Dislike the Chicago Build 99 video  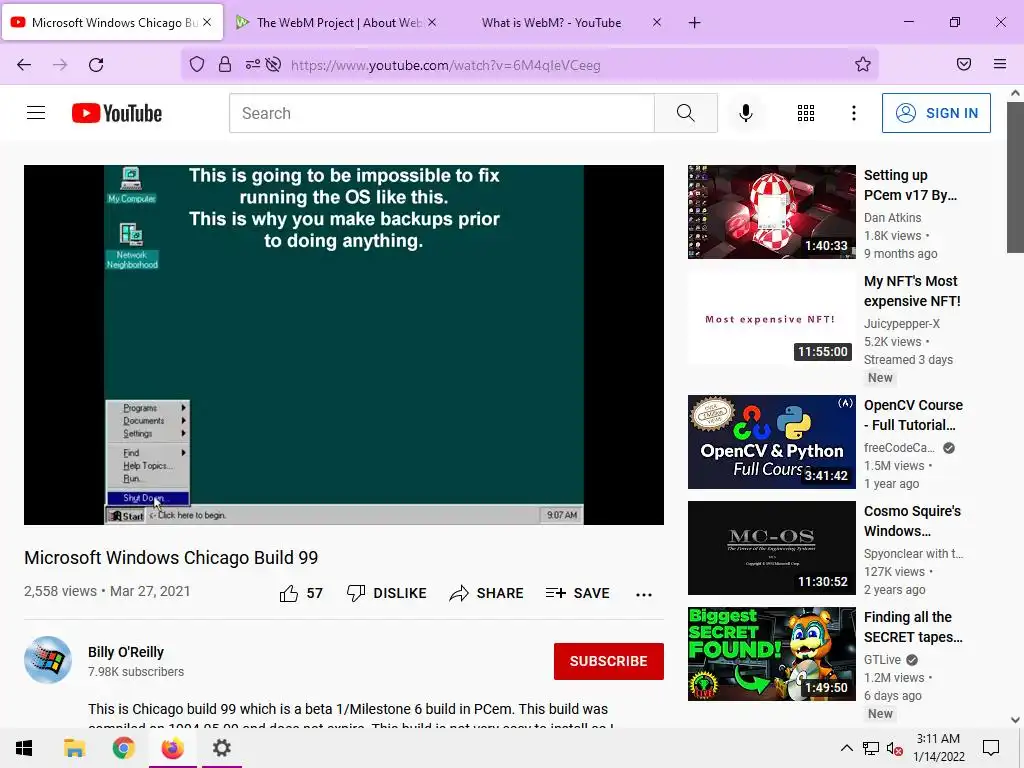[387, 593]
